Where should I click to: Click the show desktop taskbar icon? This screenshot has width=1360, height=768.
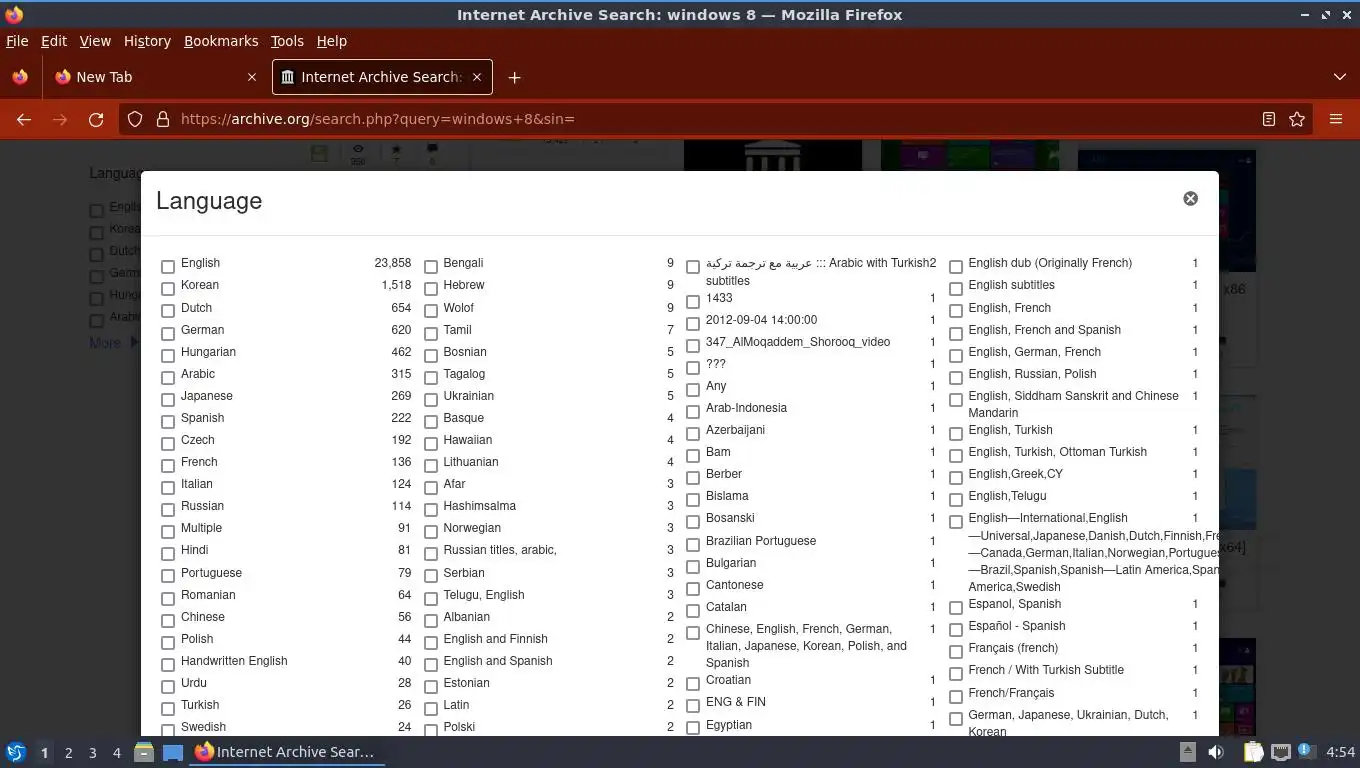click(173, 752)
